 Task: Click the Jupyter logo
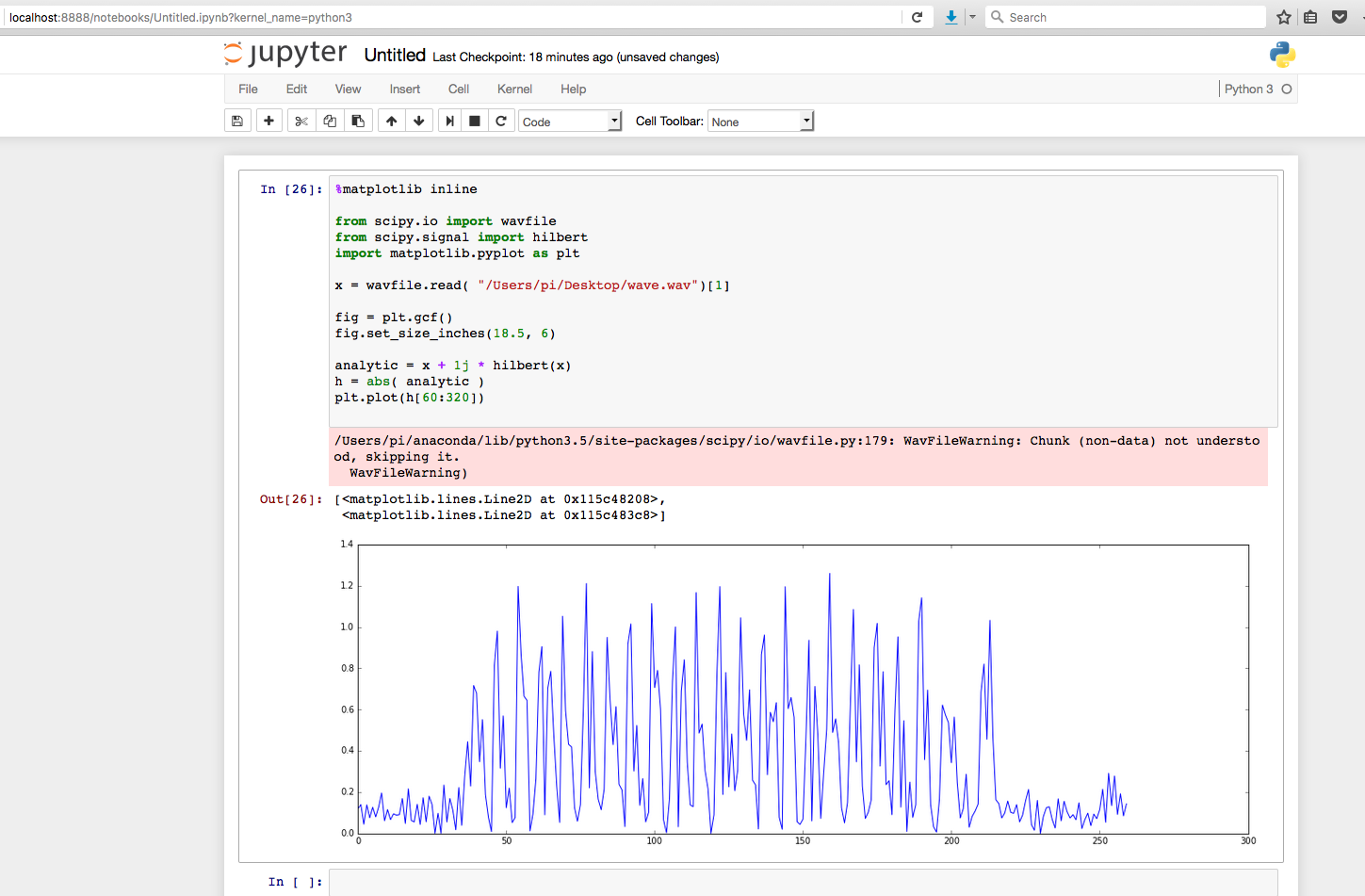click(285, 54)
